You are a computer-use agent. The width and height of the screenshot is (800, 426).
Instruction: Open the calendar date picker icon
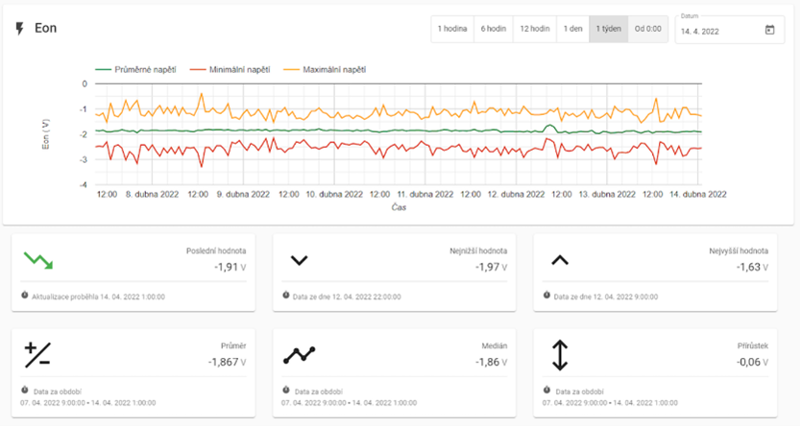coord(769,30)
